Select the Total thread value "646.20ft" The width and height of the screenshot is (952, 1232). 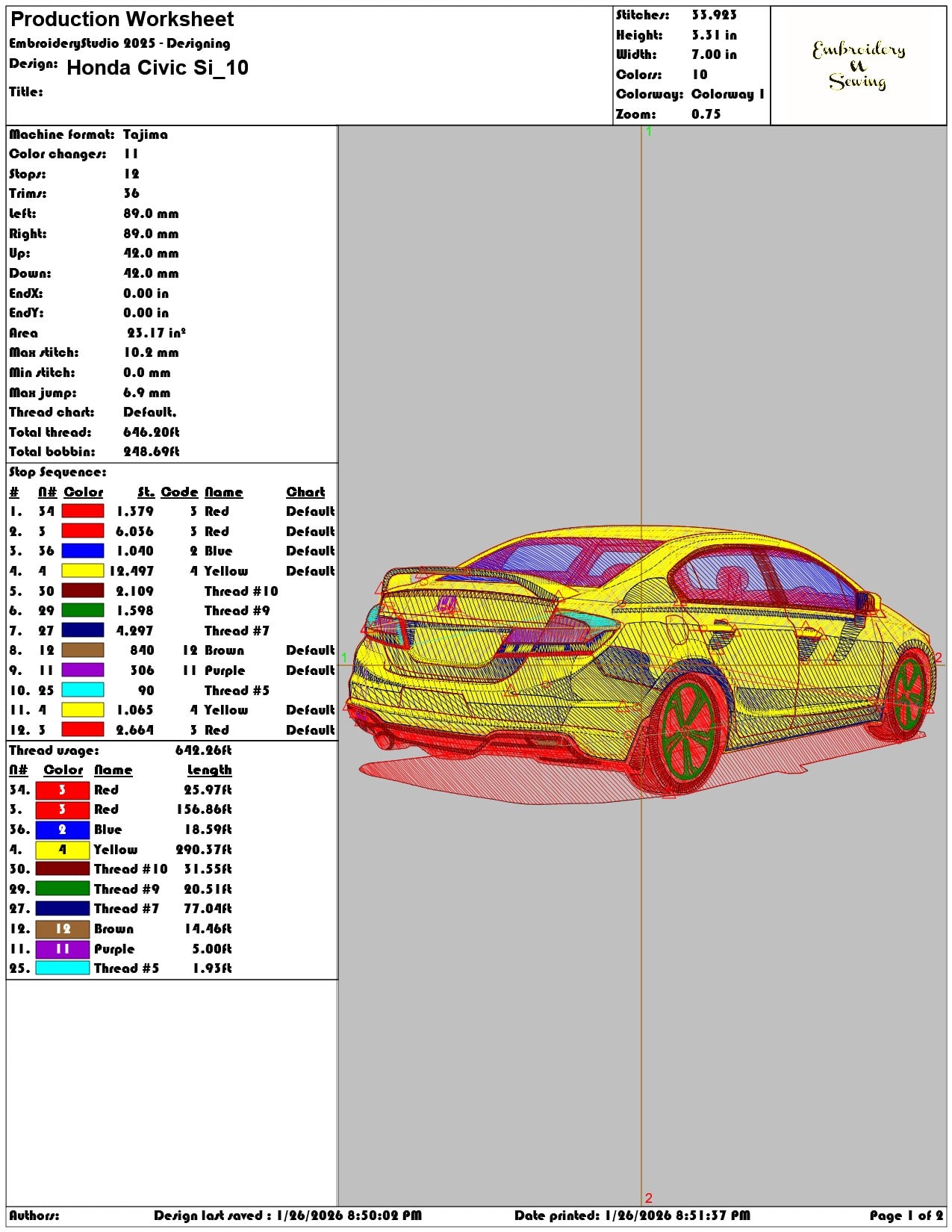point(152,432)
